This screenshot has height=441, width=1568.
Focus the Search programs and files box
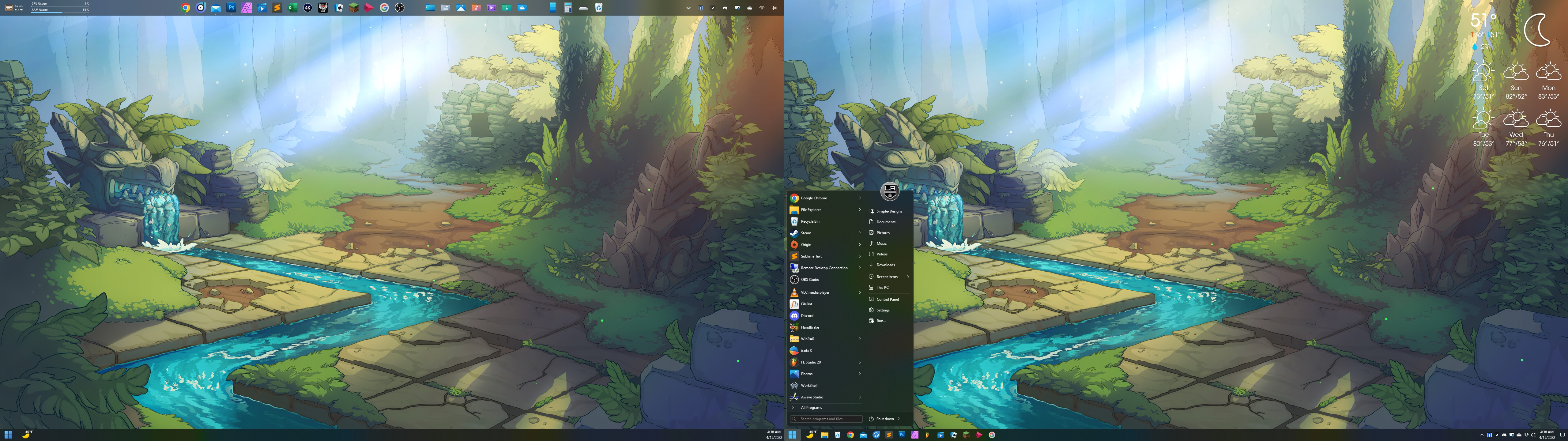[826, 418]
